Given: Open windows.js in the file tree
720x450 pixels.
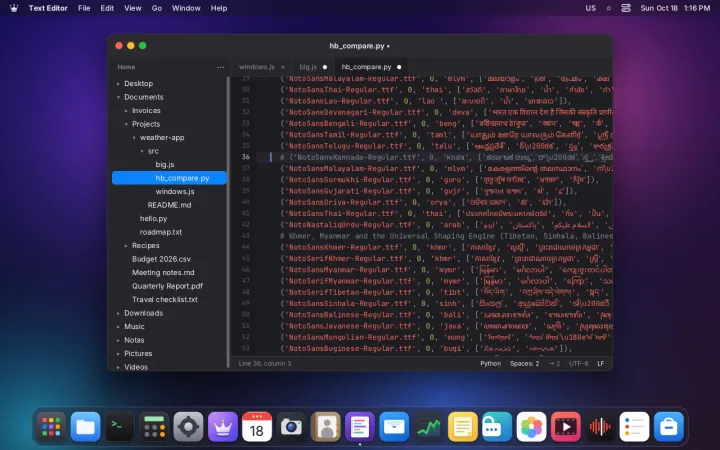Looking at the screenshot, I should point(169,191).
